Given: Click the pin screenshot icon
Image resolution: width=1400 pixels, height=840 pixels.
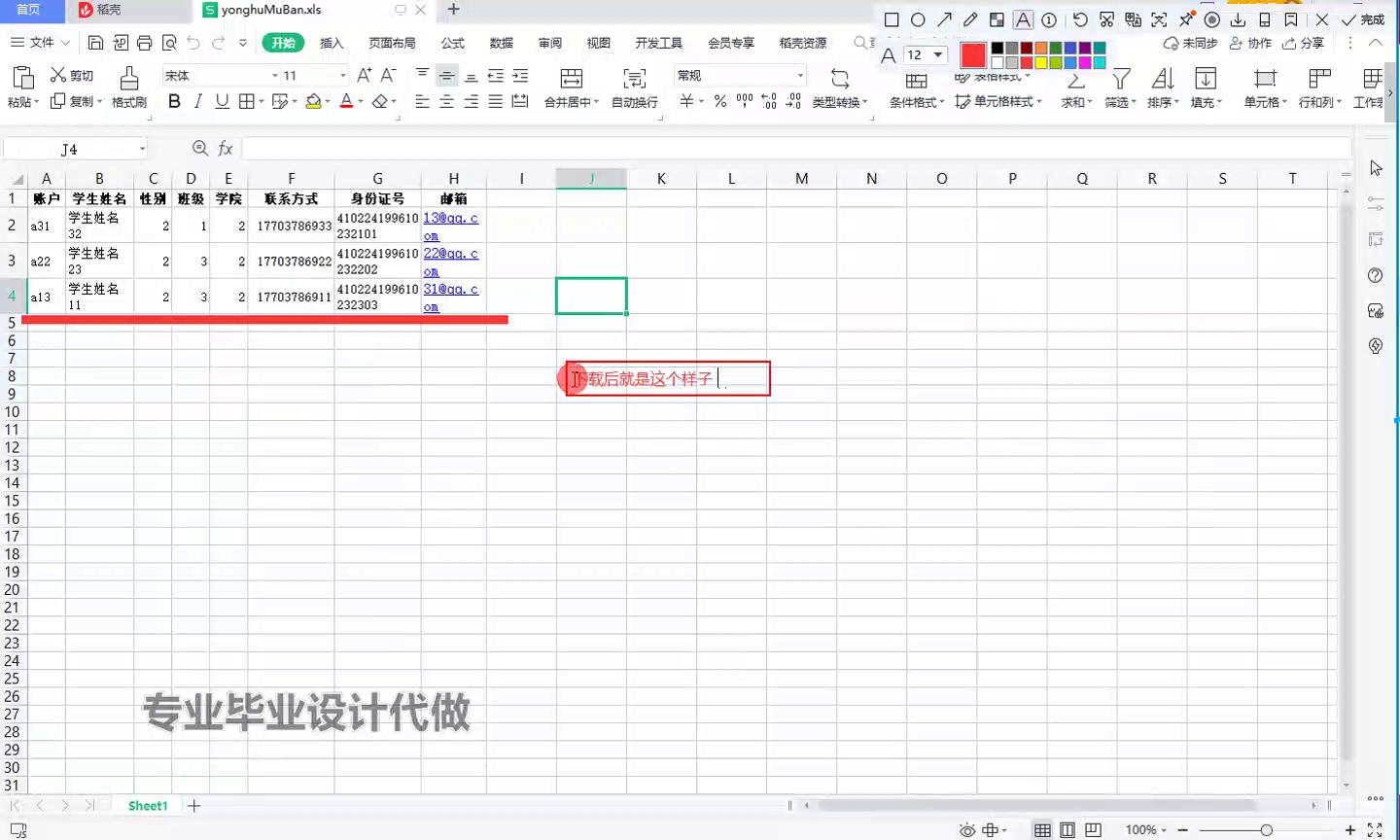Looking at the screenshot, I should click(1186, 19).
